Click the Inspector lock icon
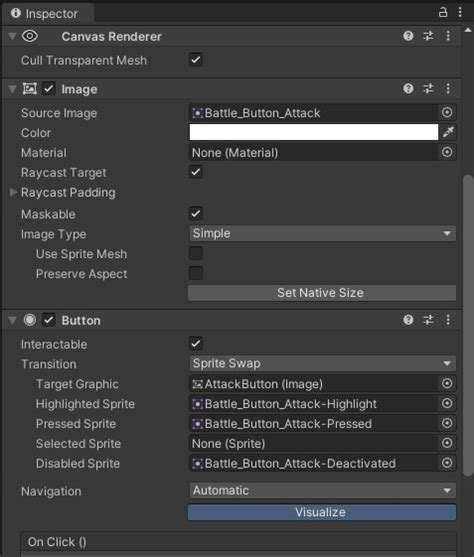The width and height of the screenshot is (474, 557). pos(443,12)
